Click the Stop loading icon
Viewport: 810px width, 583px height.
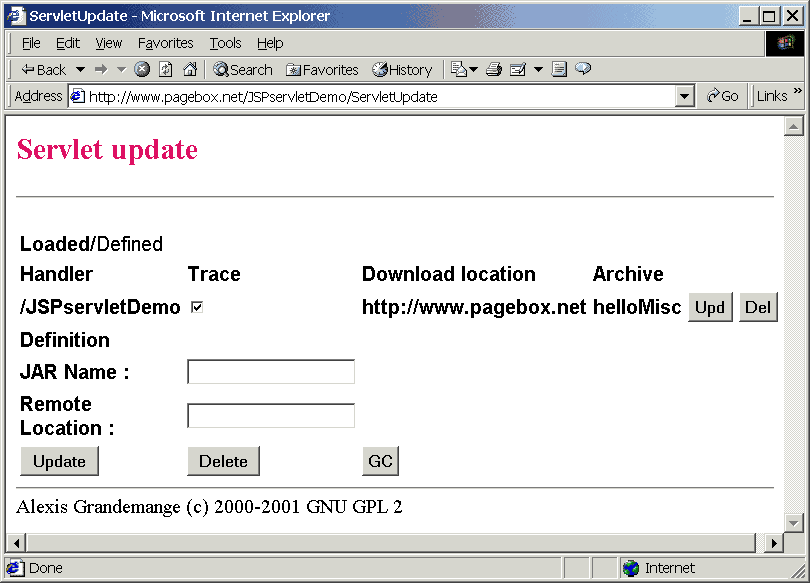point(142,69)
